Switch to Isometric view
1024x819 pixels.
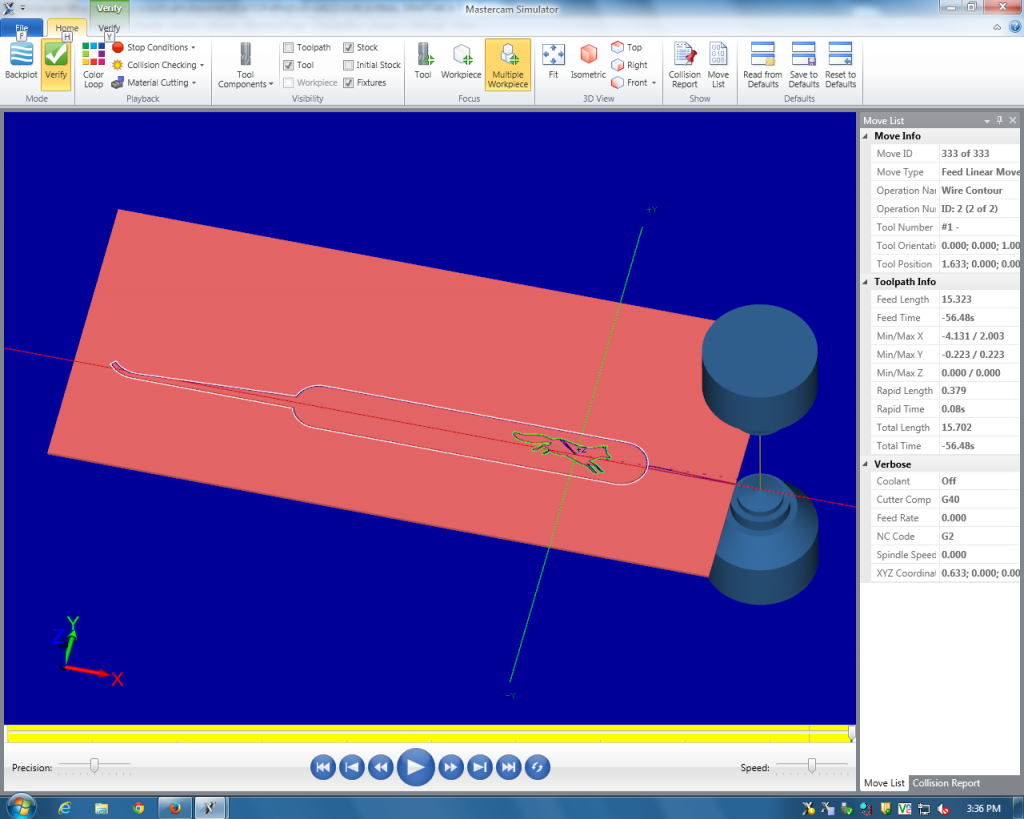tap(588, 63)
